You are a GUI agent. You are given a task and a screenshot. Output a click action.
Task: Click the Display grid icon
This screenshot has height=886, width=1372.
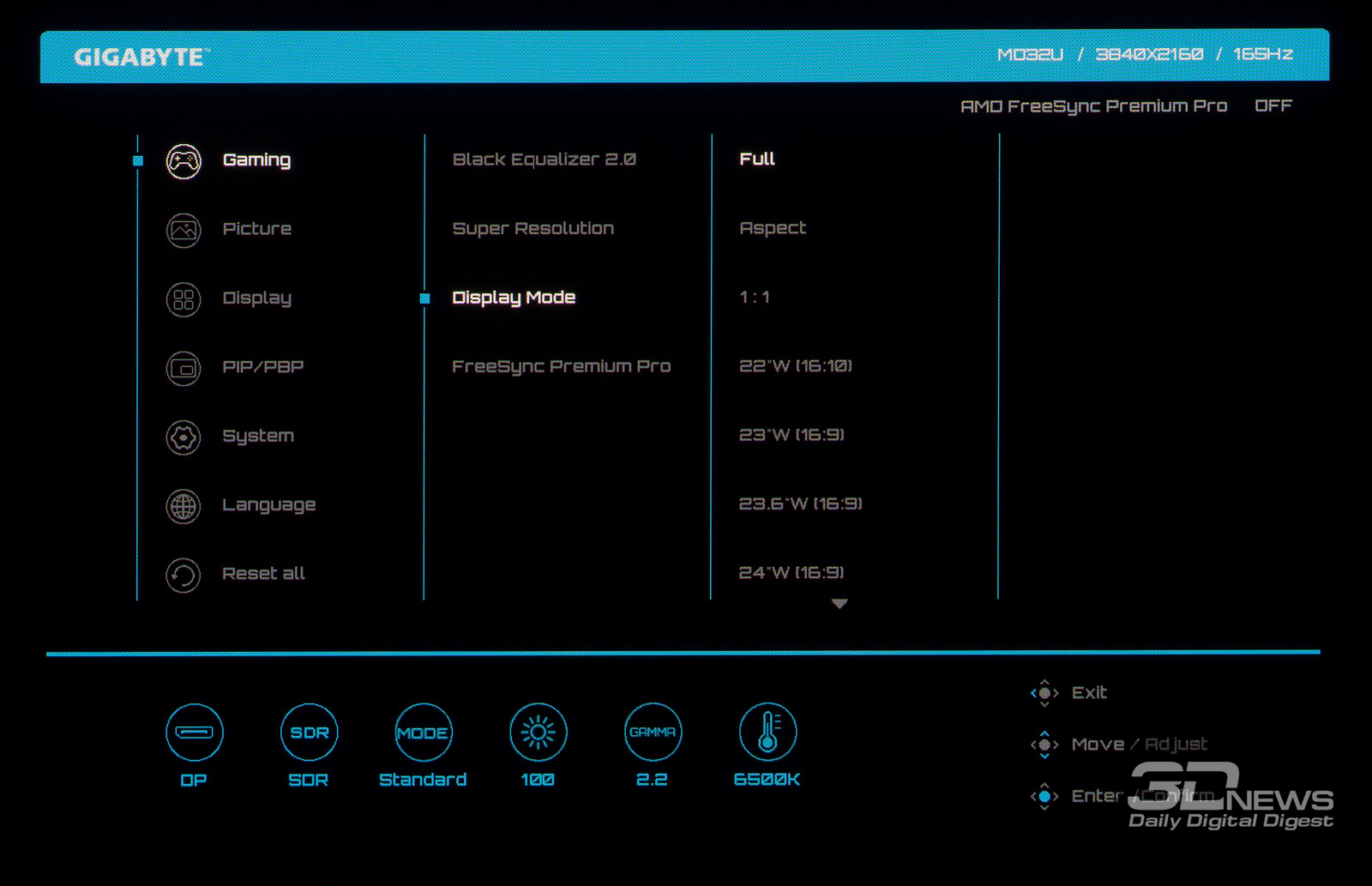[x=184, y=299]
